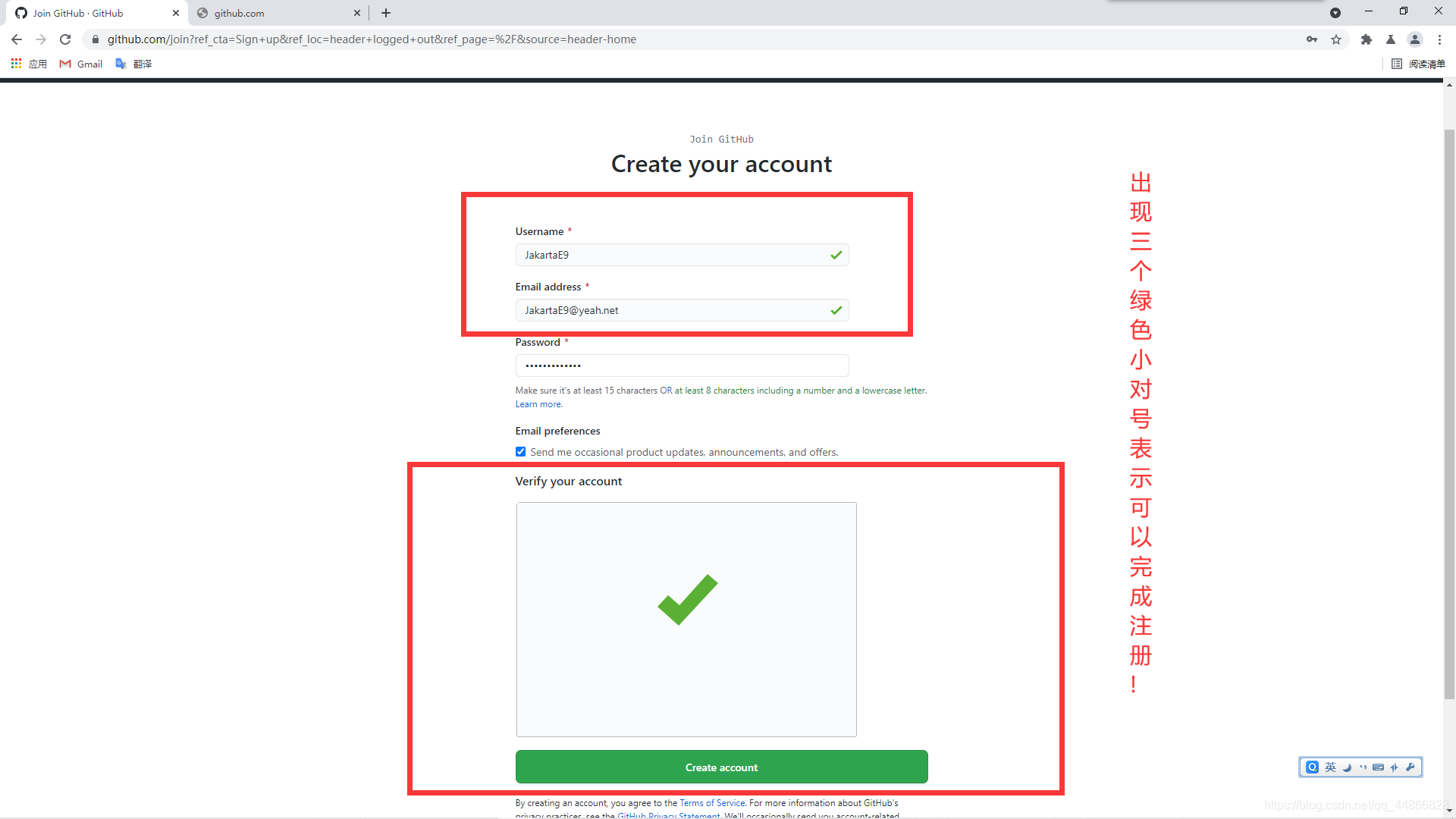Uncheck the product updates email checkbox
The image size is (1456, 819).
coord(520,452)
